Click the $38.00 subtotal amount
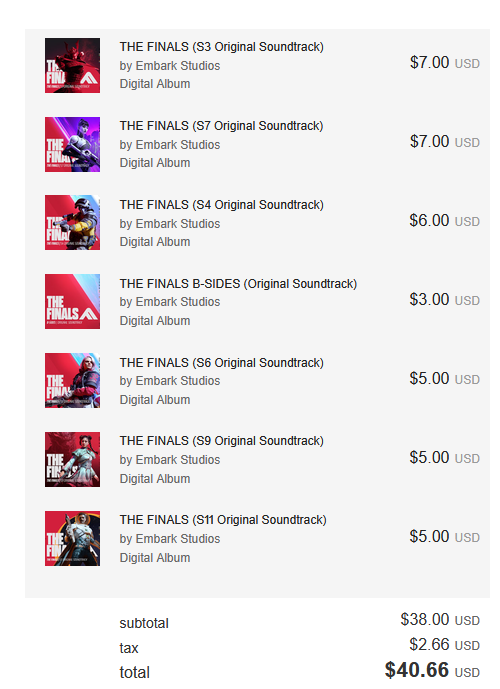The width and height of the screenshot is (500, 689). click(x=424, y=620)
